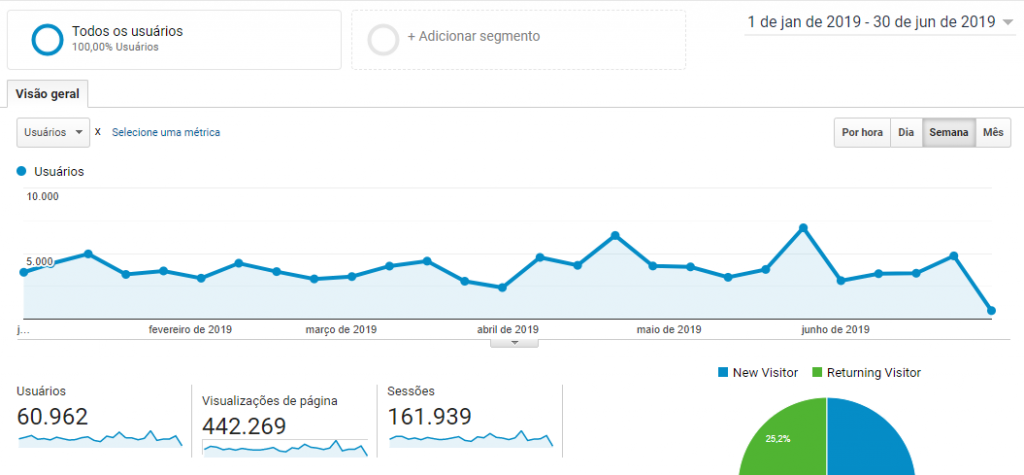Click the highest peak data point near junho
1024x475 pixels.
tap(803, 228)
